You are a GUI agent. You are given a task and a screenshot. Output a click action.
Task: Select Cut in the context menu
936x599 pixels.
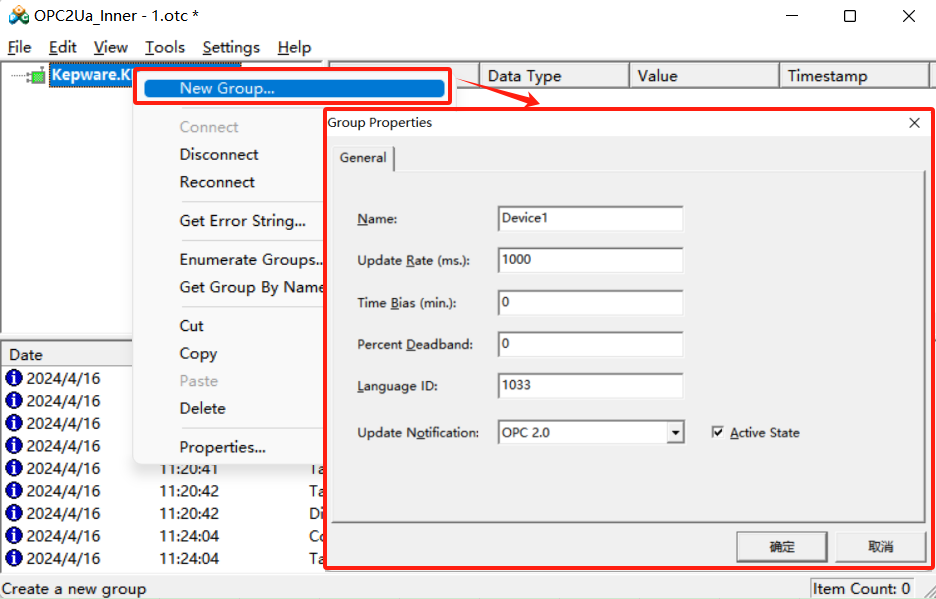(192, 326)
